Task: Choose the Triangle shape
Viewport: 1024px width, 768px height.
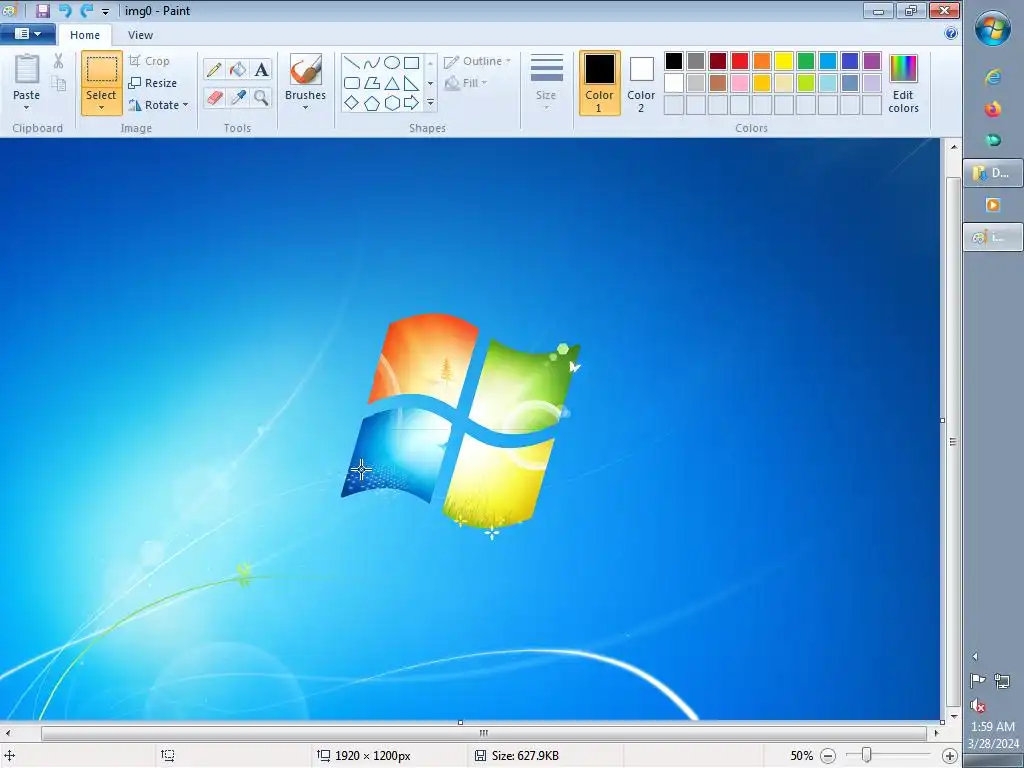Action: tap(392, 83)
